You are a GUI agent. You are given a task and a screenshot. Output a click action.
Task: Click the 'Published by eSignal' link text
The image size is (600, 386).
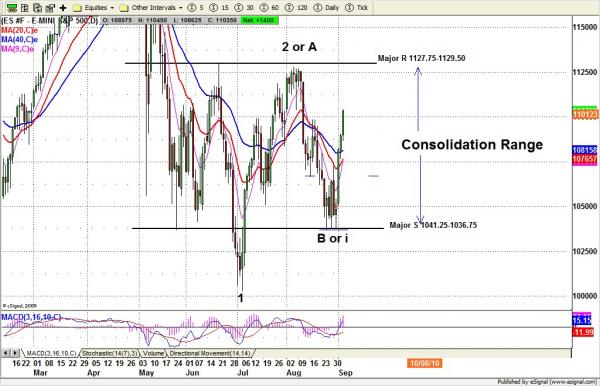tap(547, 382)
